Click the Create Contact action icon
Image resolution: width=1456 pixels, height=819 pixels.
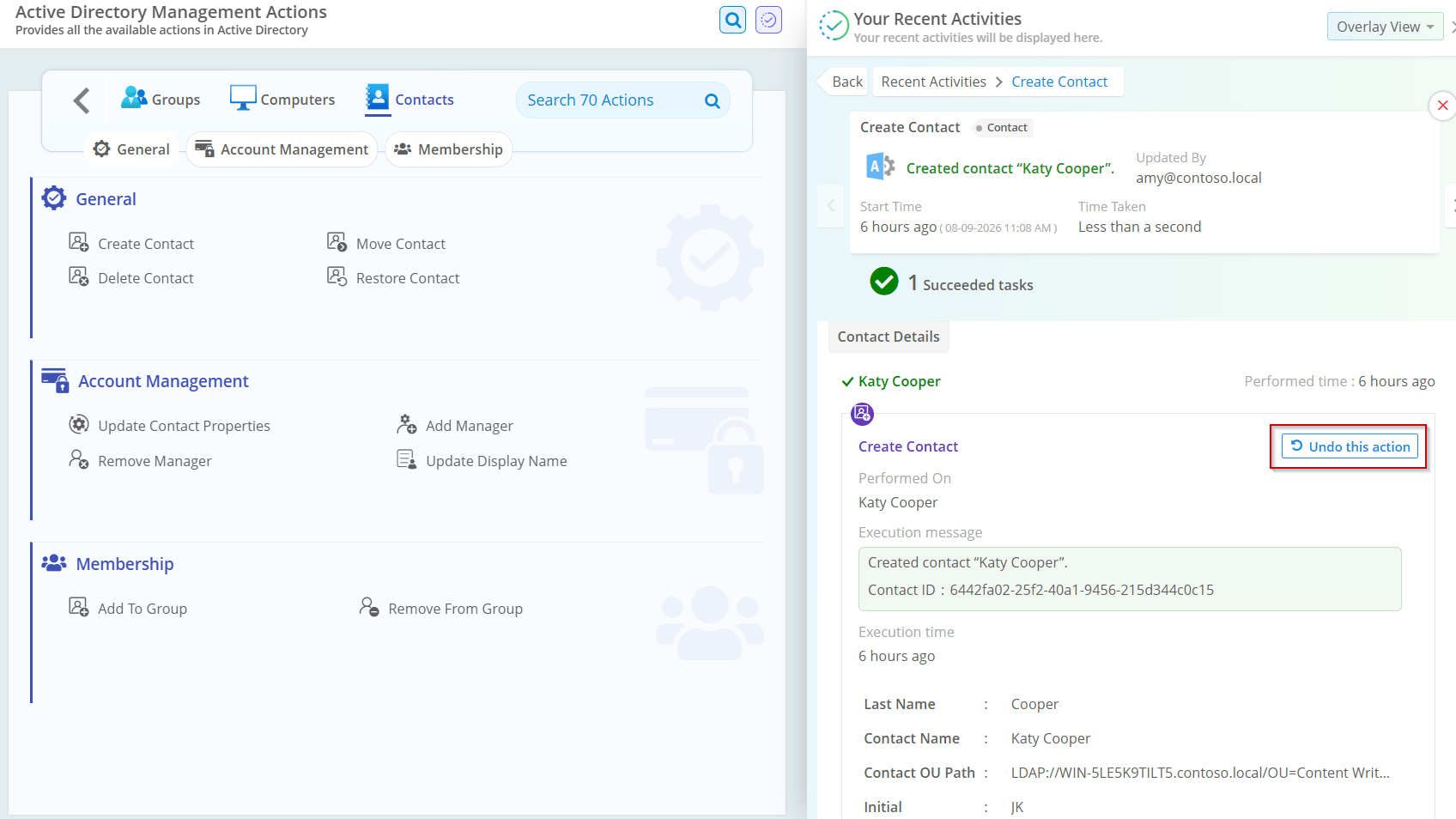79,243
